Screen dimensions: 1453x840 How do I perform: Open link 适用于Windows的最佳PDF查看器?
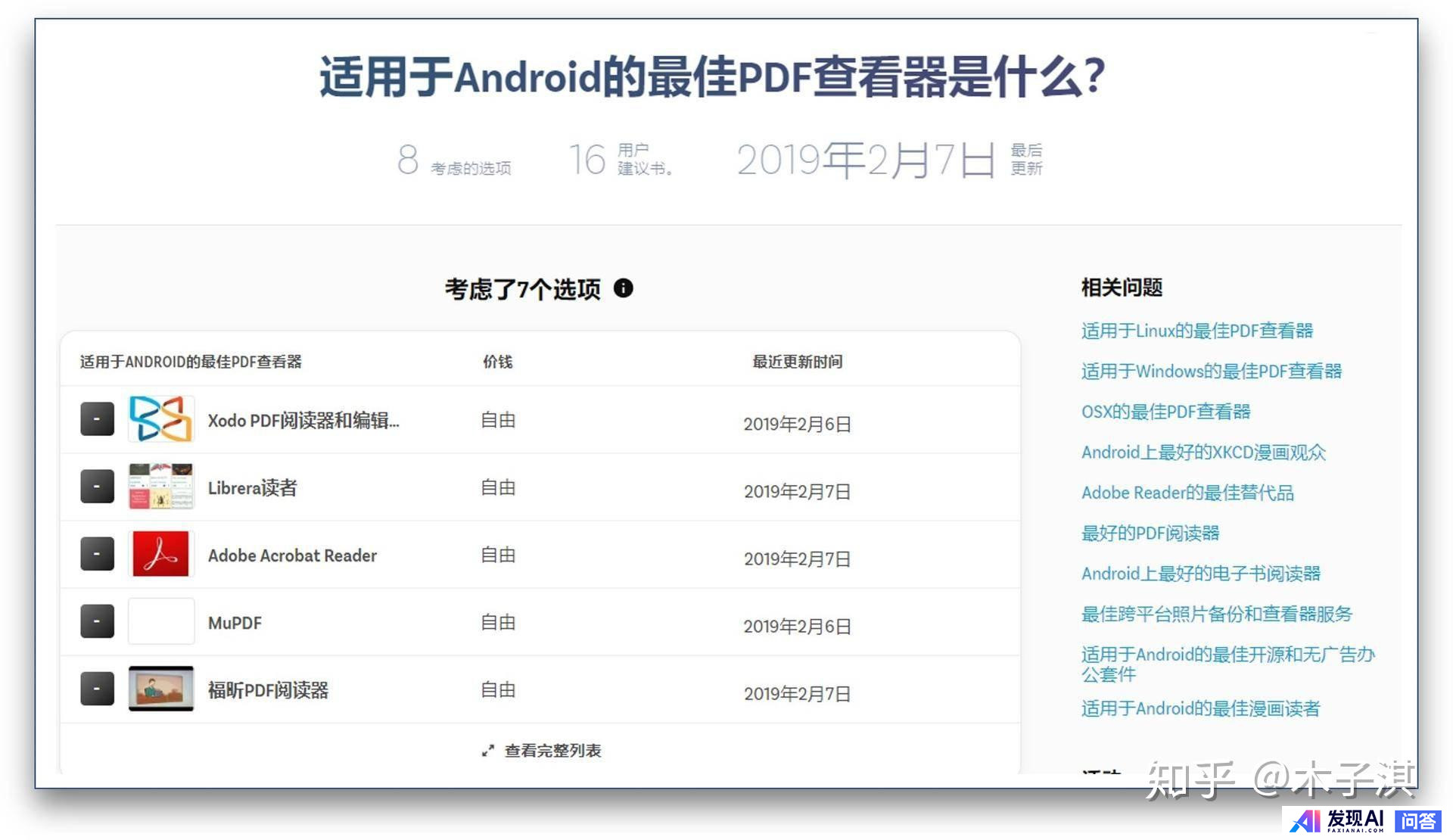pos(1211,371)
